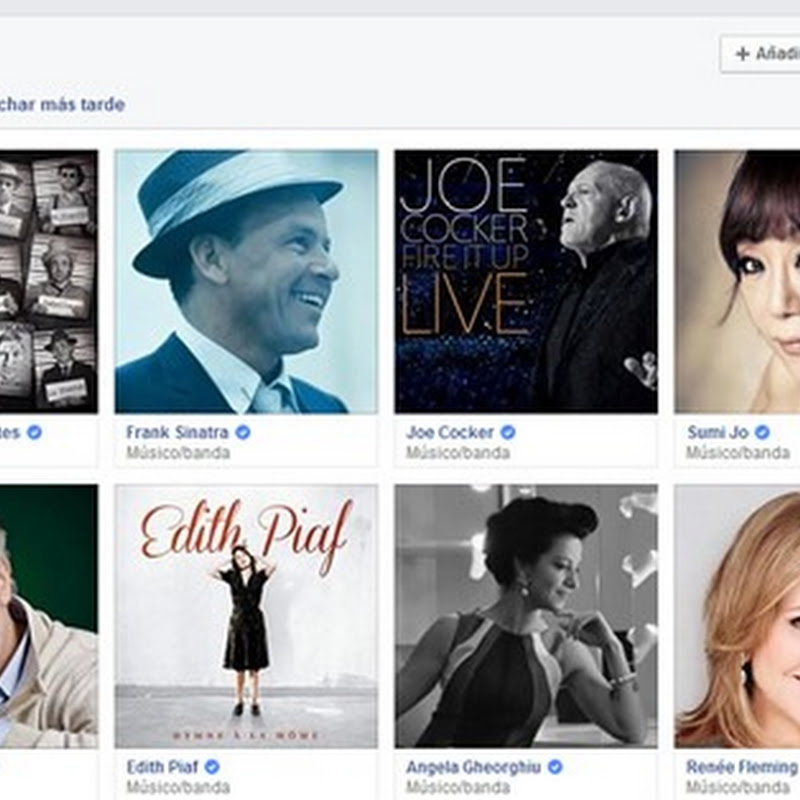Open the Edith Piaf album cover thumbnail
800x800 pixels.
coord(246,616)
